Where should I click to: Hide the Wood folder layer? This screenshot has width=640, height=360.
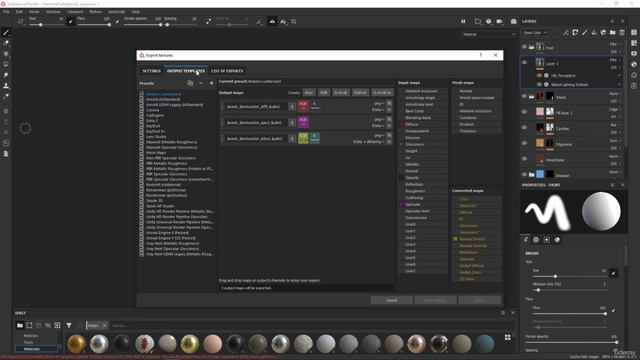pos(524,96)
